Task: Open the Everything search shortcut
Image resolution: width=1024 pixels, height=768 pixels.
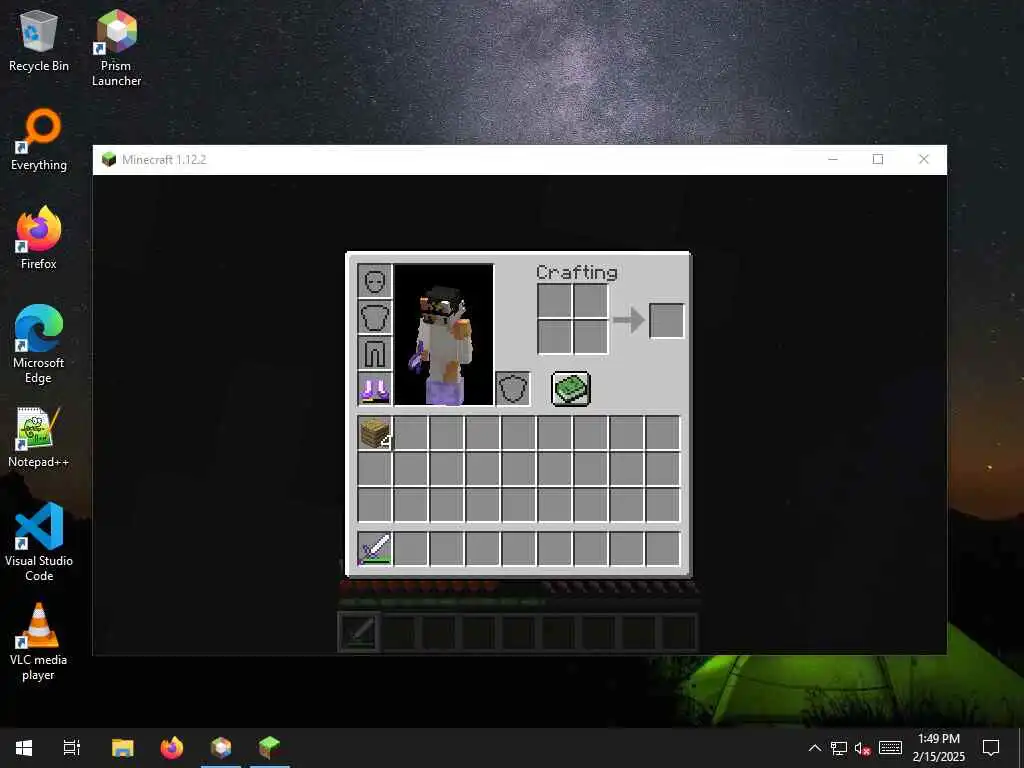Action: tap(39, 140)
